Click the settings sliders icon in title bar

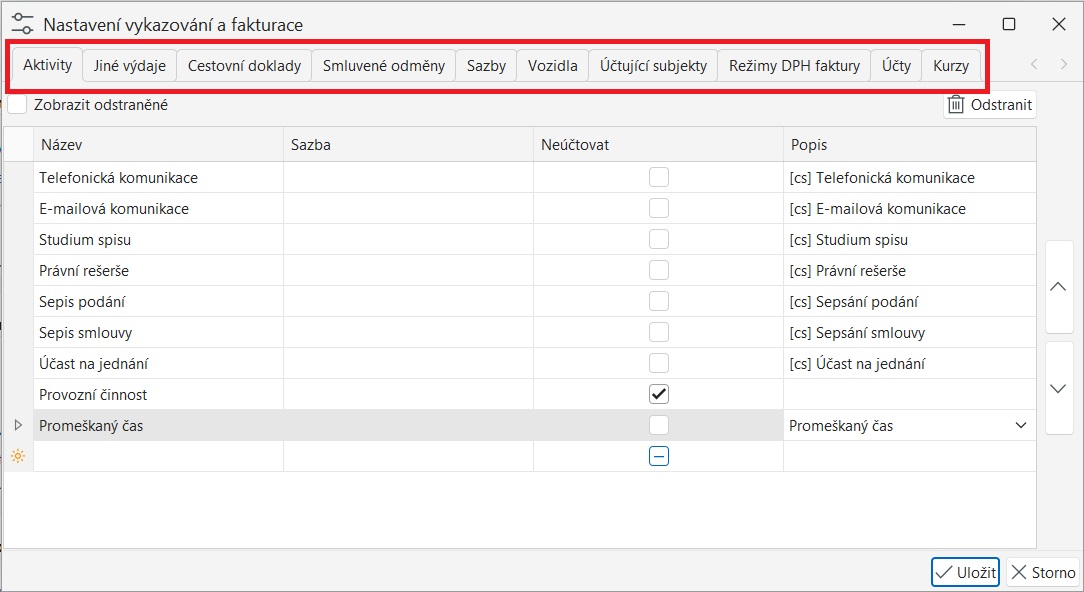[22, 24]
